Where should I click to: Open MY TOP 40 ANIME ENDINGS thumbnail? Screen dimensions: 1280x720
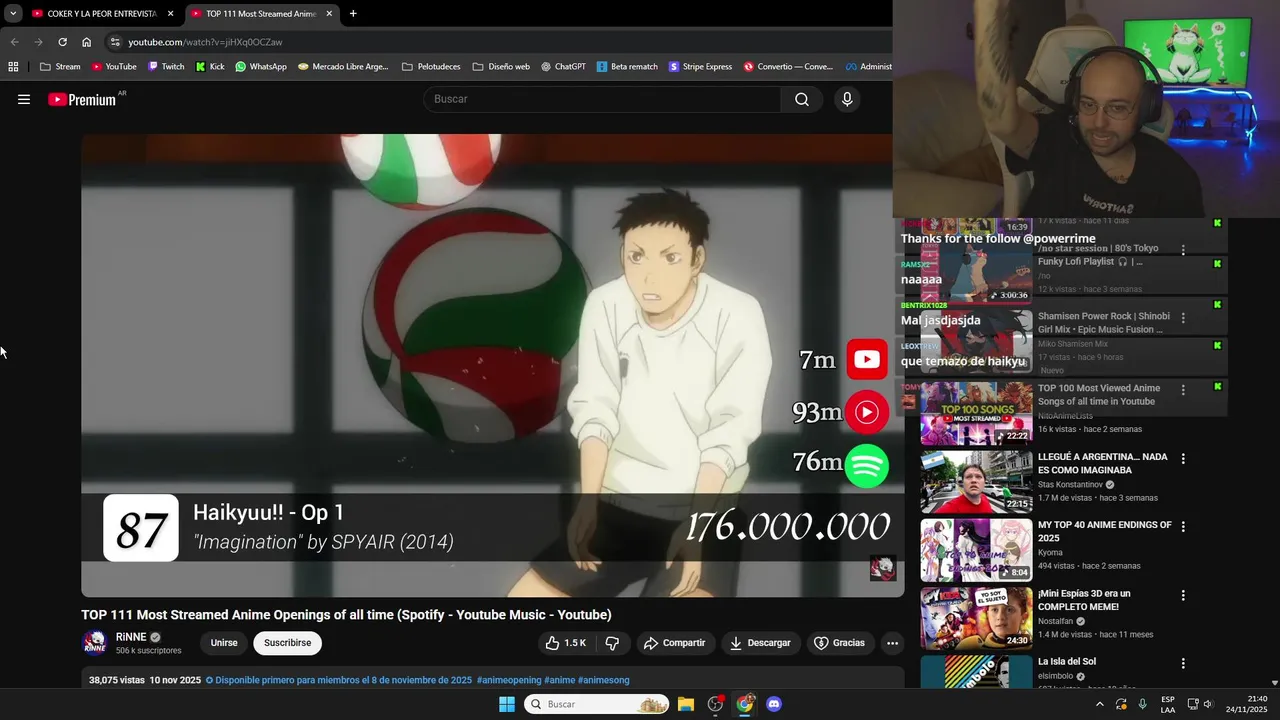click(x=976, y=549)
